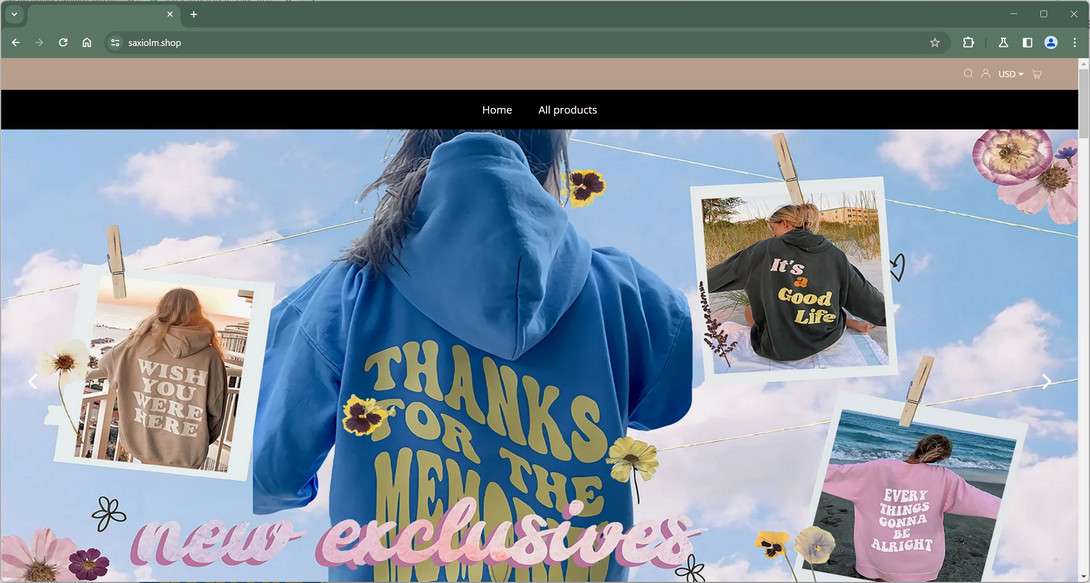Click the account icon in the shop header
This screenshot has height=583, width=1090.
[986, 73]
